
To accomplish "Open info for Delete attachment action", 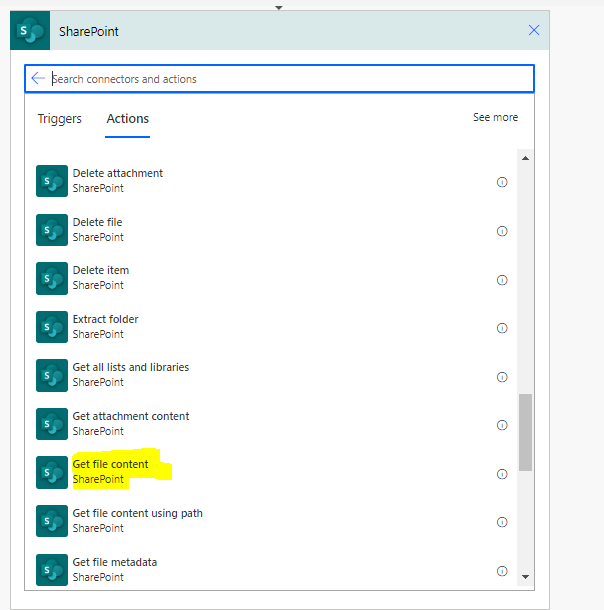I will 502,182.
